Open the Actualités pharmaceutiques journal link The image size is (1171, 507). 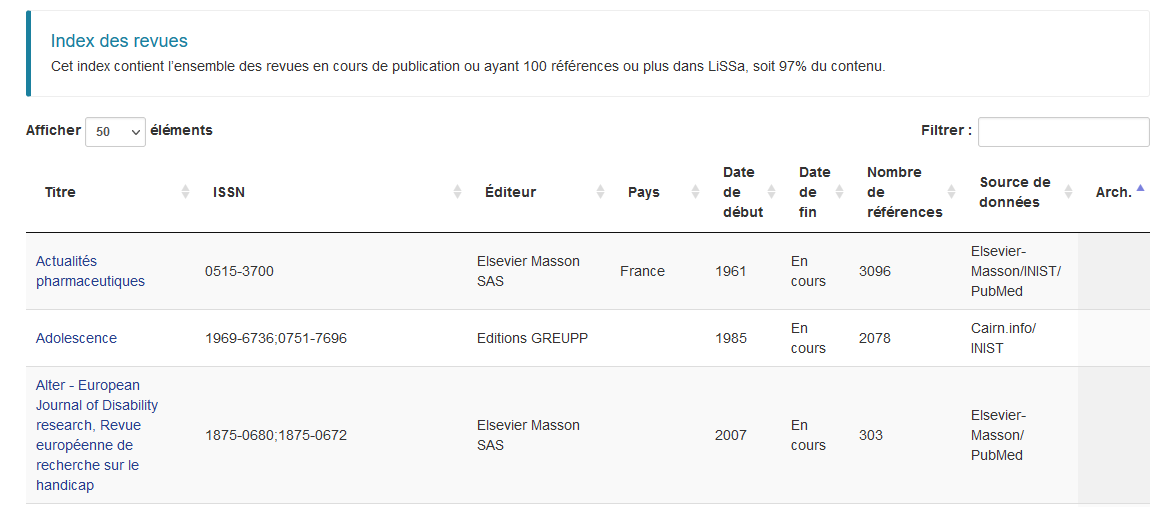(x=90, y=271)
